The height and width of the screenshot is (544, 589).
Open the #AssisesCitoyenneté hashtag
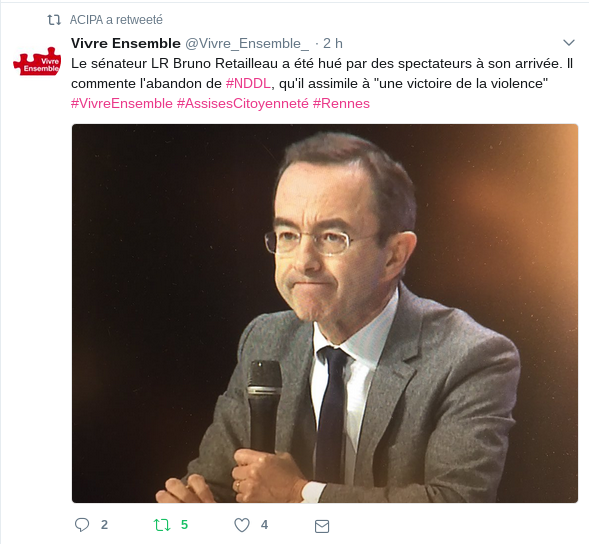point(243,103)
